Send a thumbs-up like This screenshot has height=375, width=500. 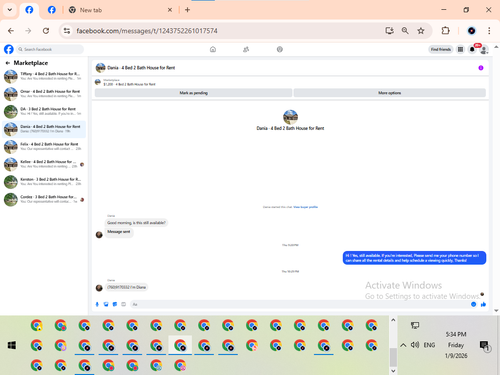[x=483, y=304]
